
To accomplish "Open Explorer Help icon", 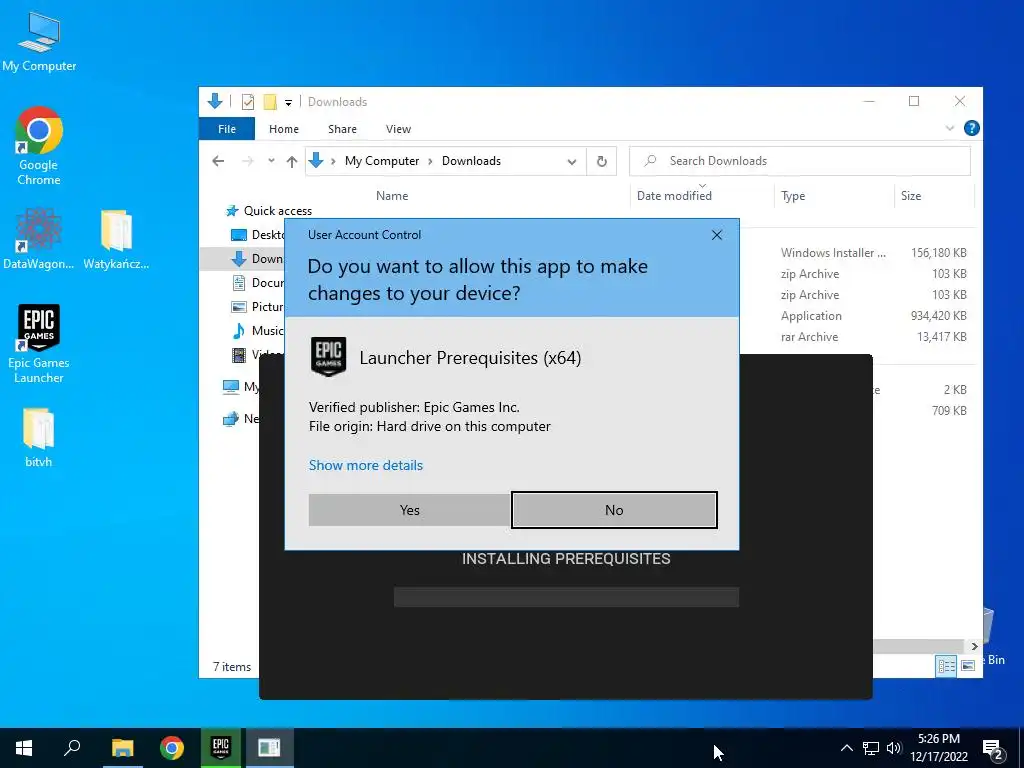I will tap(971, 128).
